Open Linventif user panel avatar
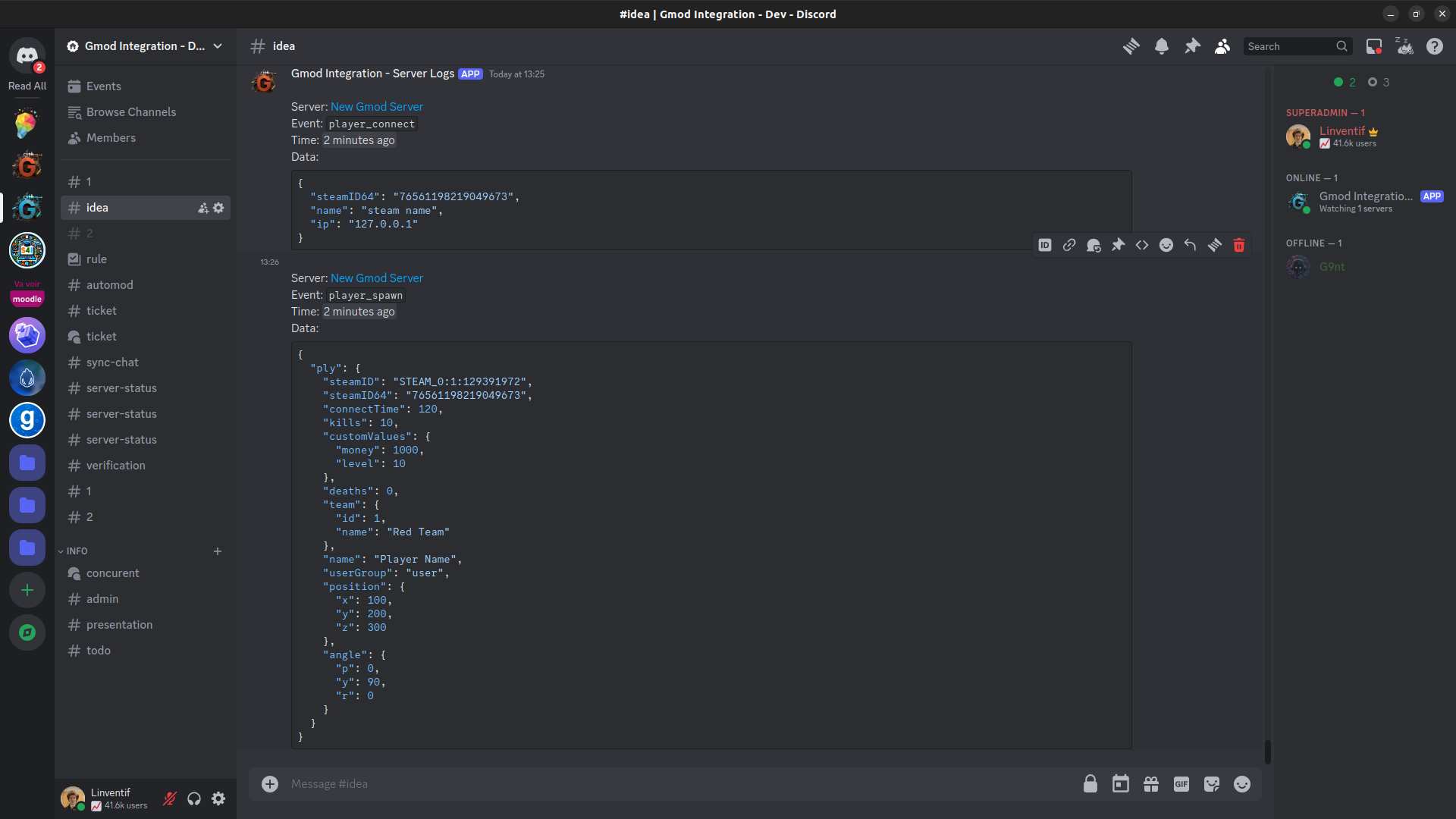This screenshot has height=819, width=1456. 73,799
